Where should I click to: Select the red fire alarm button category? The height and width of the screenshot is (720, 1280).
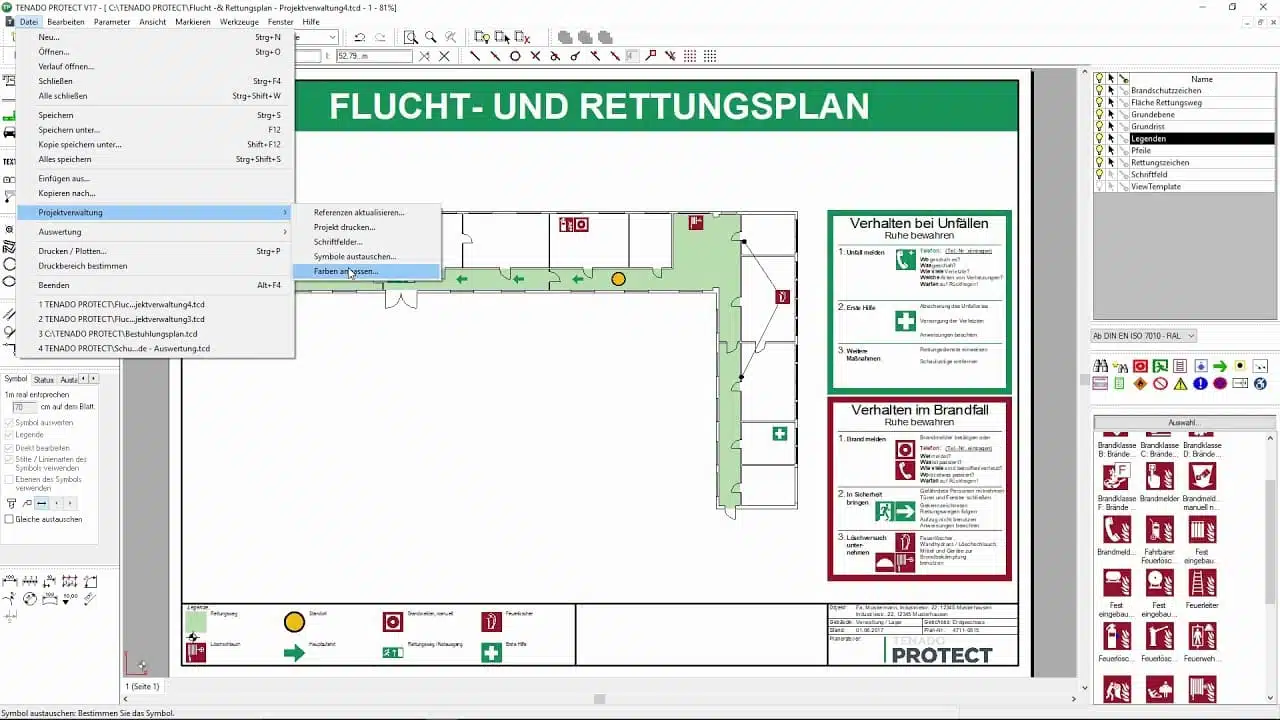(x=1140, y=366)
